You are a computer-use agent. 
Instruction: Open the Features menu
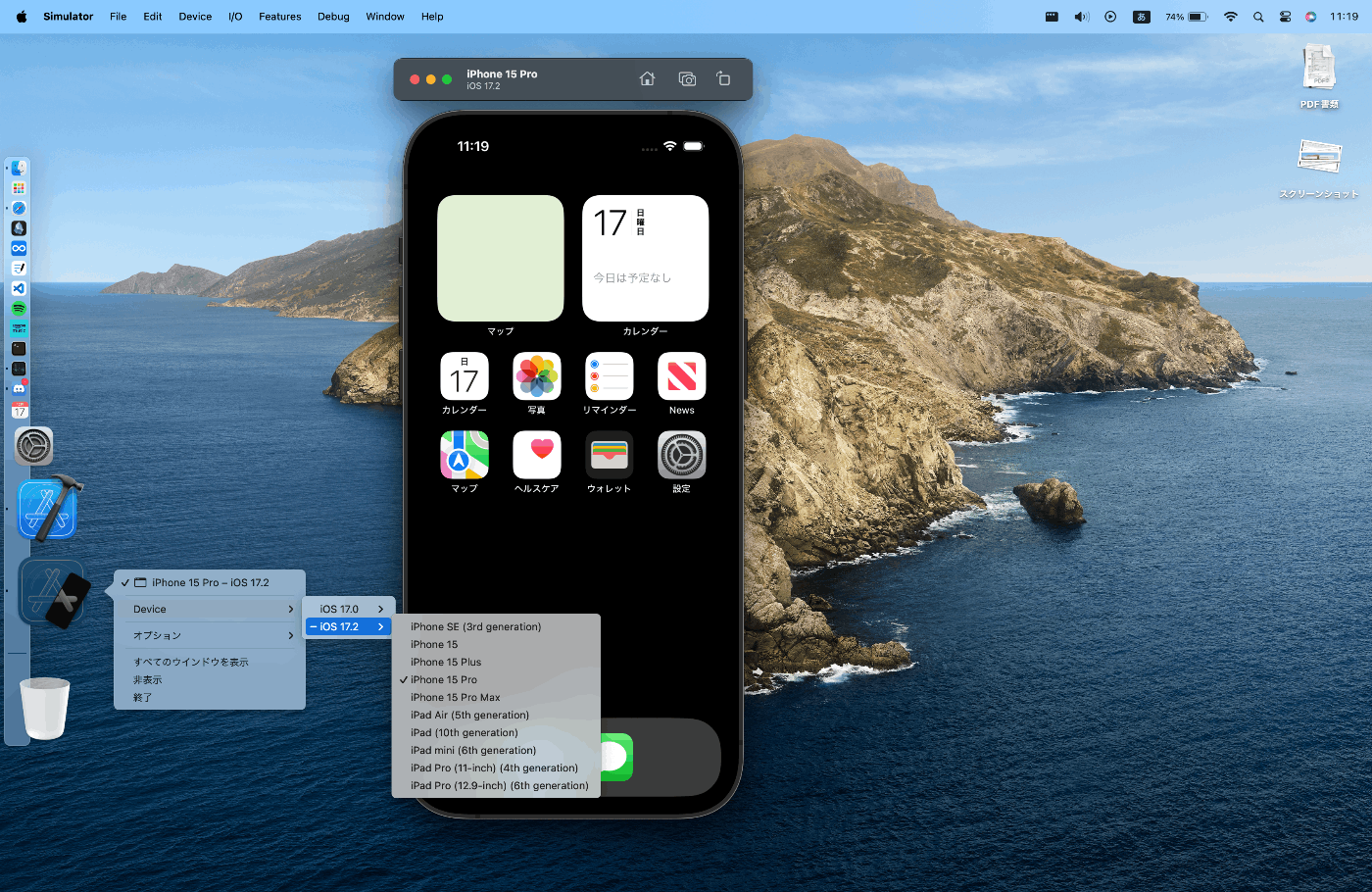pyautogui.click(x=280, y=17)
